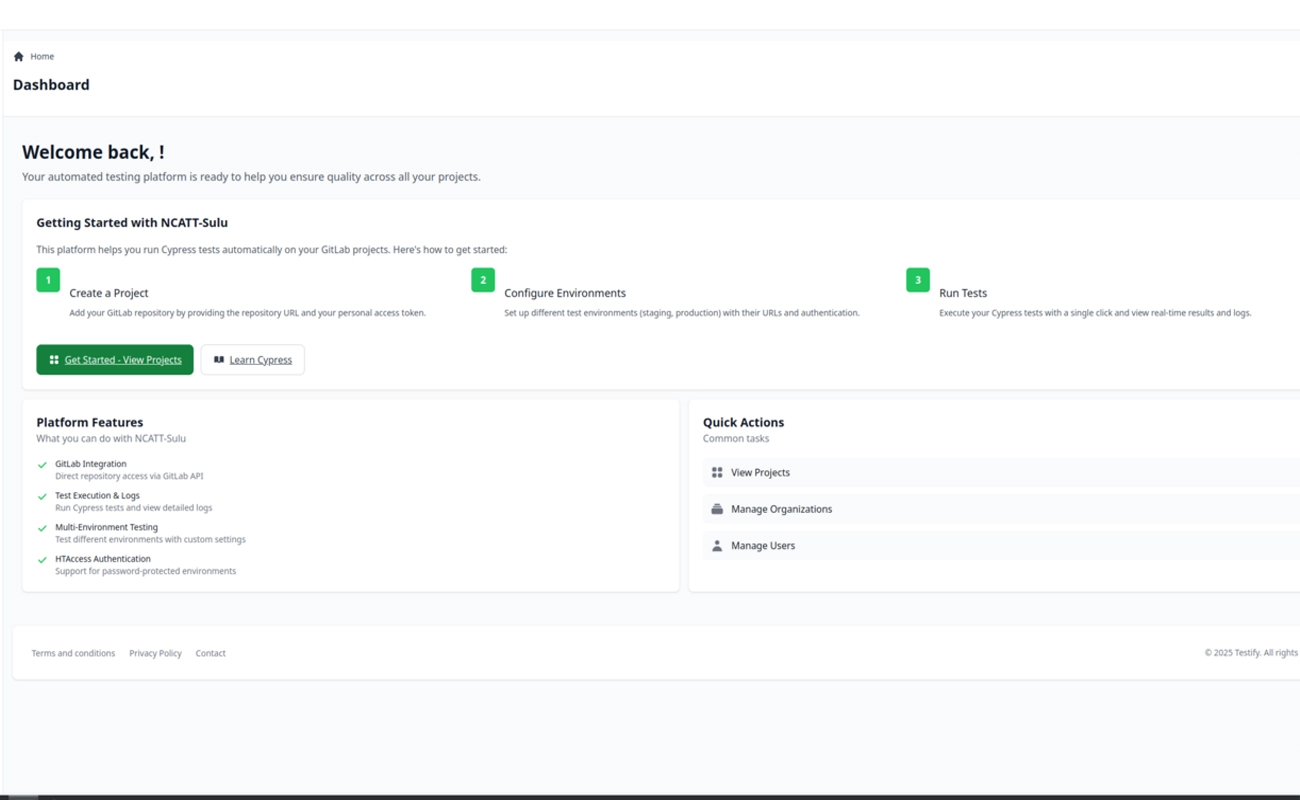Click the grid icon beside View Projects
Screen dimensions: 1300x800
[717, 473]
